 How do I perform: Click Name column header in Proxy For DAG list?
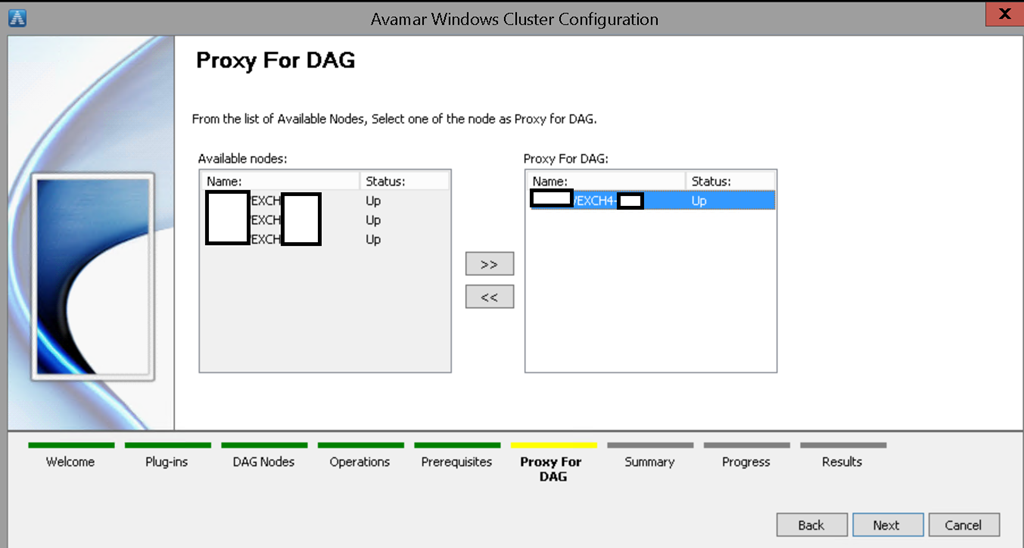(606, 181)
